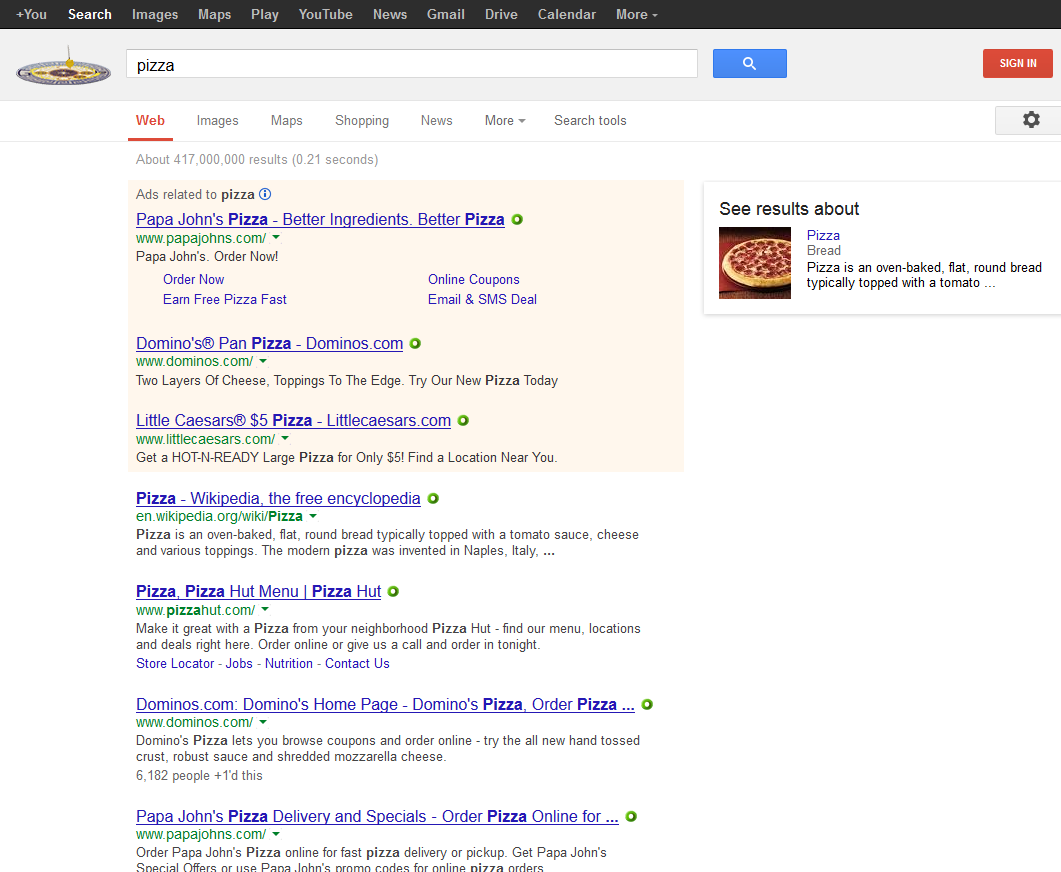The height and width of the screenshot is (872, 1061).
Task: Open the Pizza Hut Menu result
Action: [x=258, y=592]
